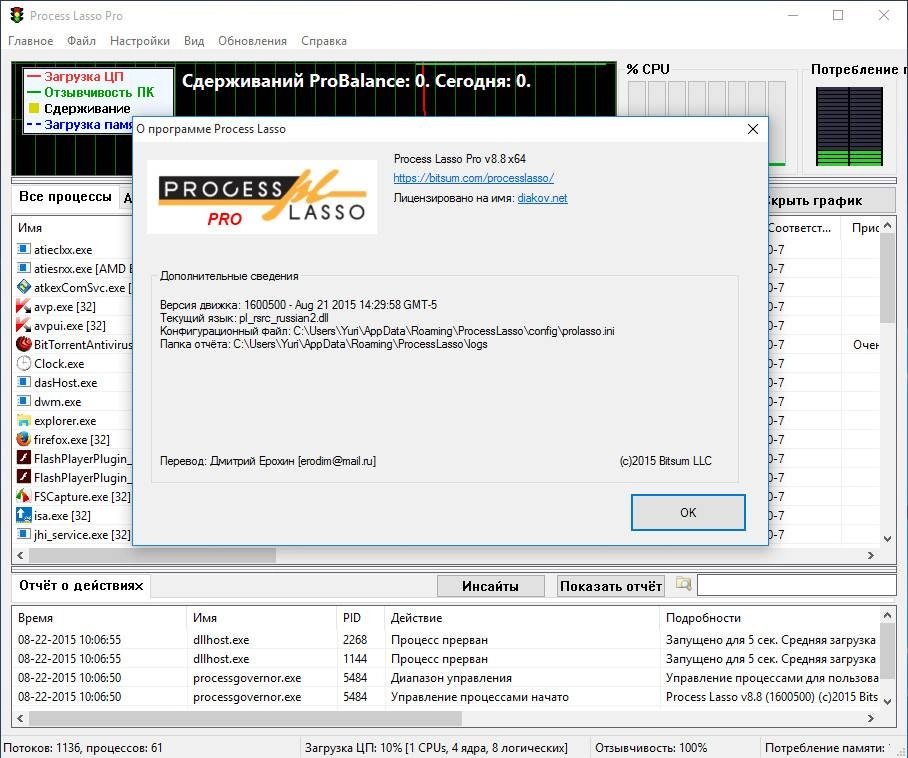The width and height of the screenshot is (908, 758).
Task: Click action log horizontal scroll-right arrow
Action: pos(870,718)
